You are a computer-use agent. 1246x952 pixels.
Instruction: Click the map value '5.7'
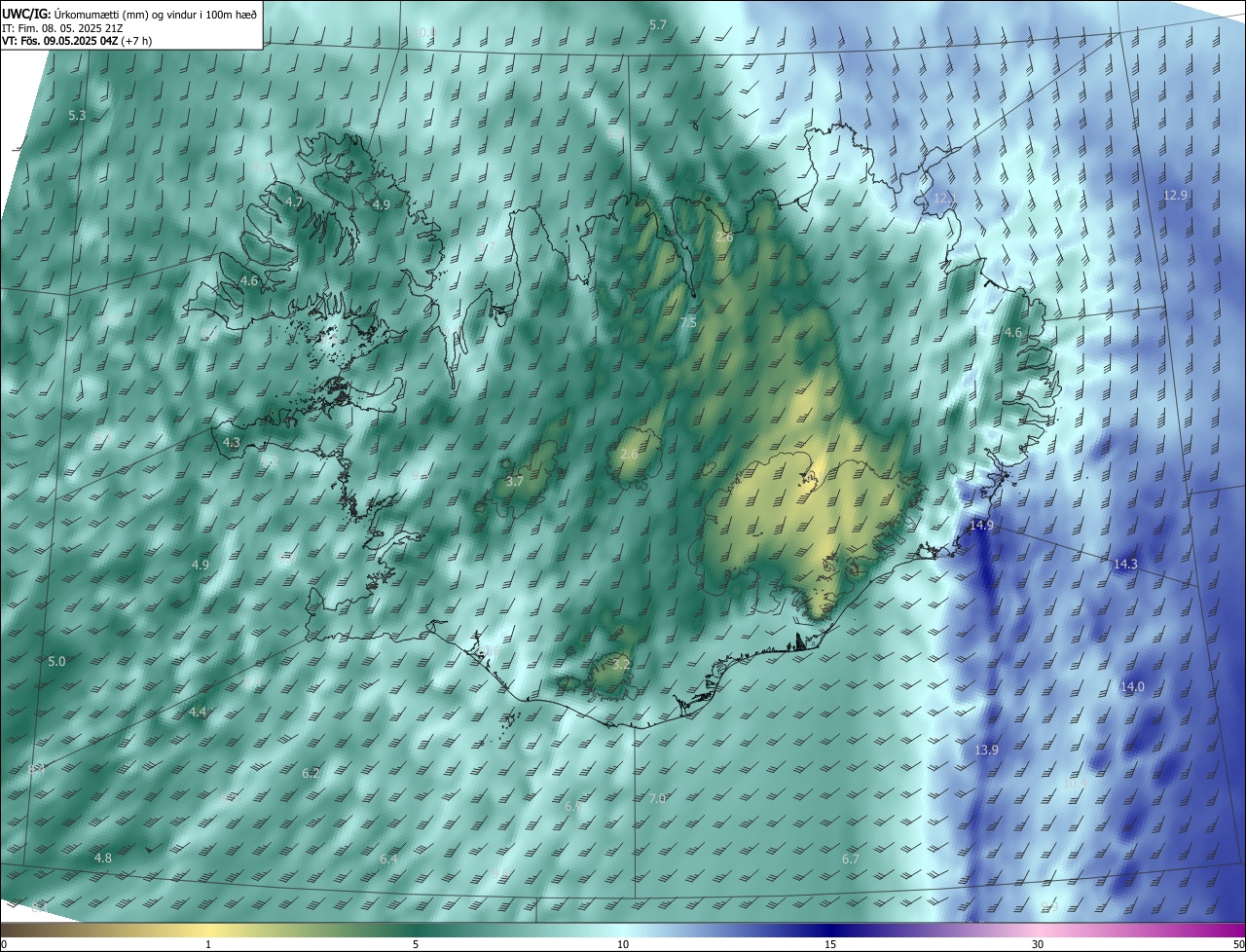coord(658,24)
